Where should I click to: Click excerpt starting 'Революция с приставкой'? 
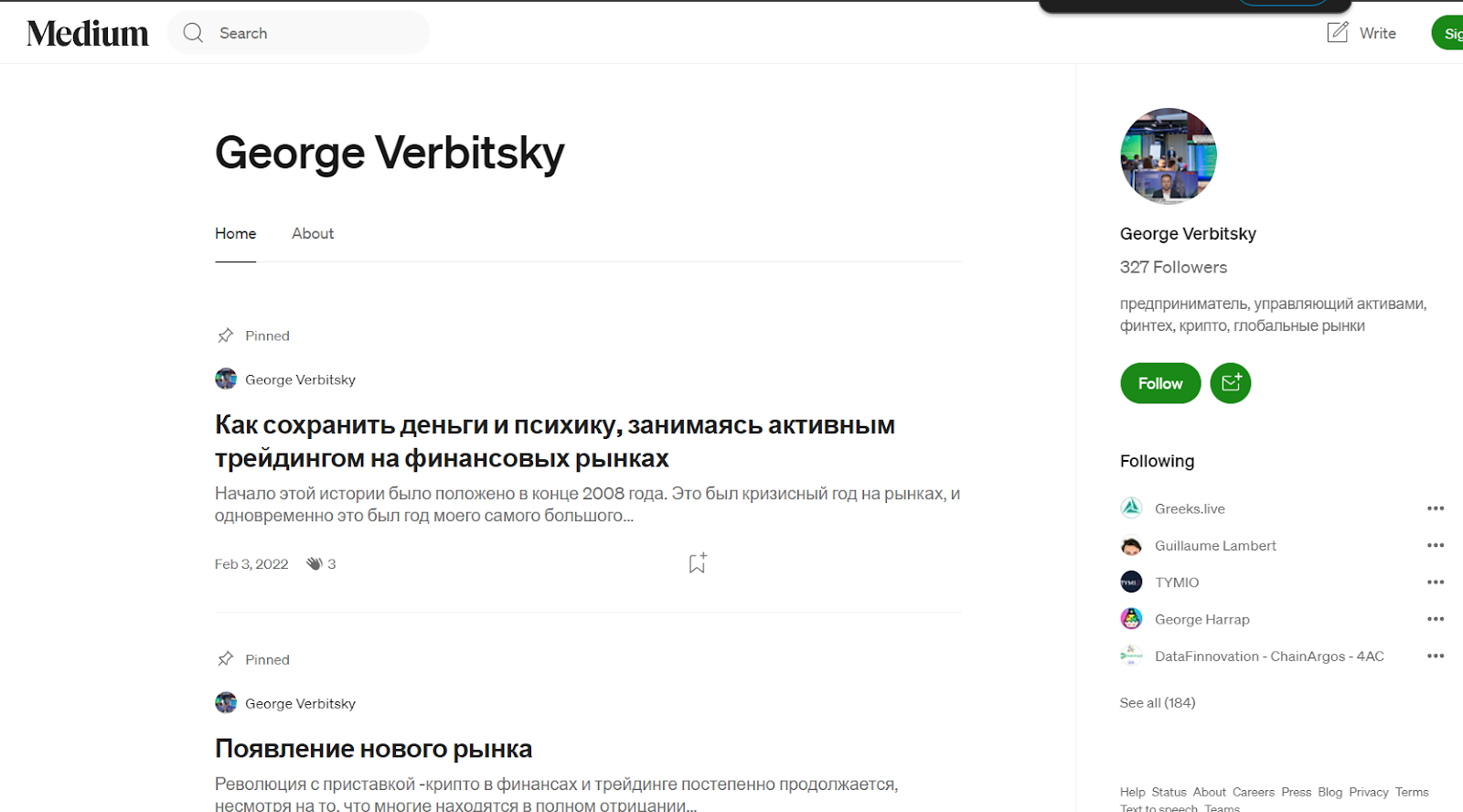(x=556, y=794)
